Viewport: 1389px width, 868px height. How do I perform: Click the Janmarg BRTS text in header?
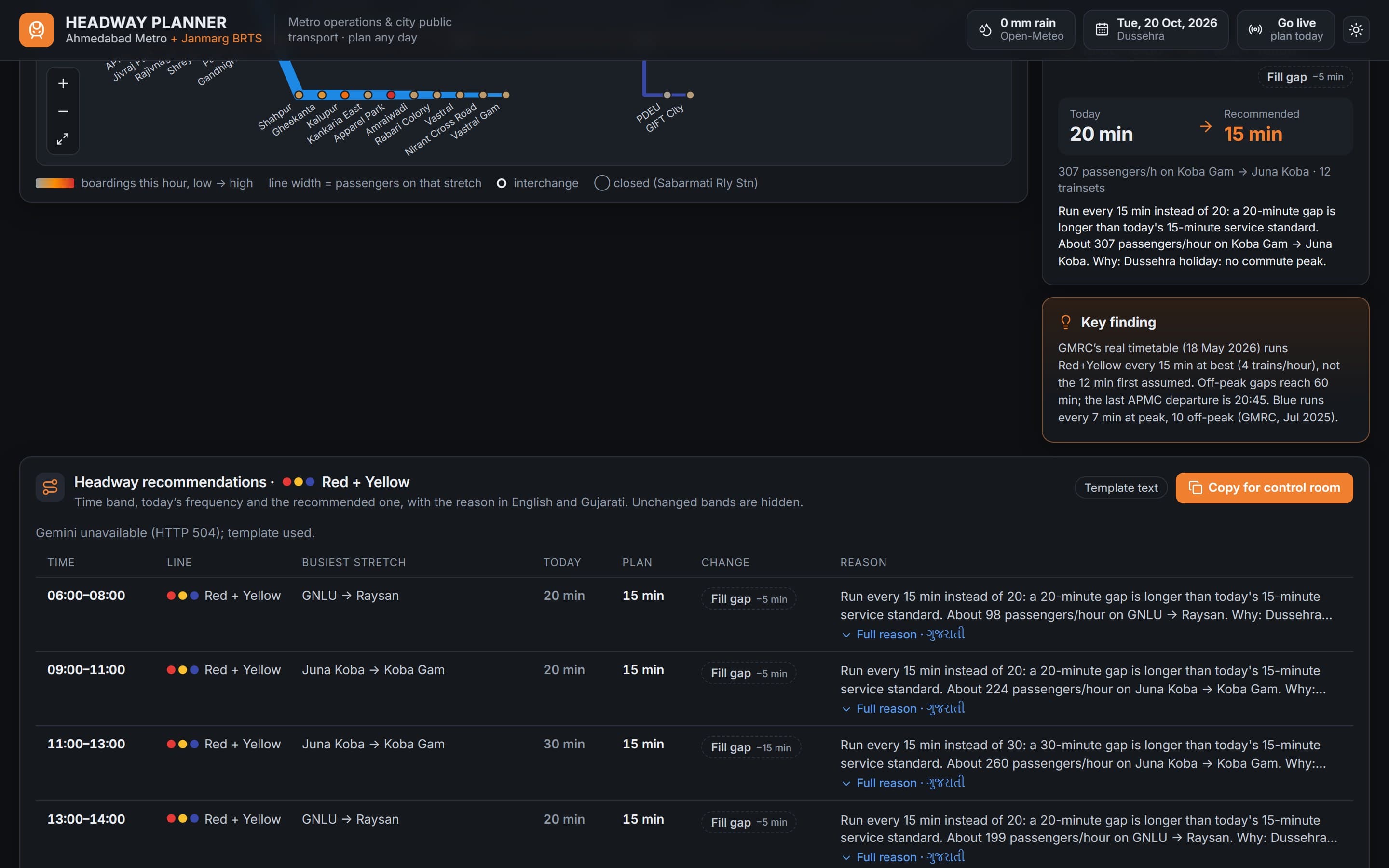(221, 39)
